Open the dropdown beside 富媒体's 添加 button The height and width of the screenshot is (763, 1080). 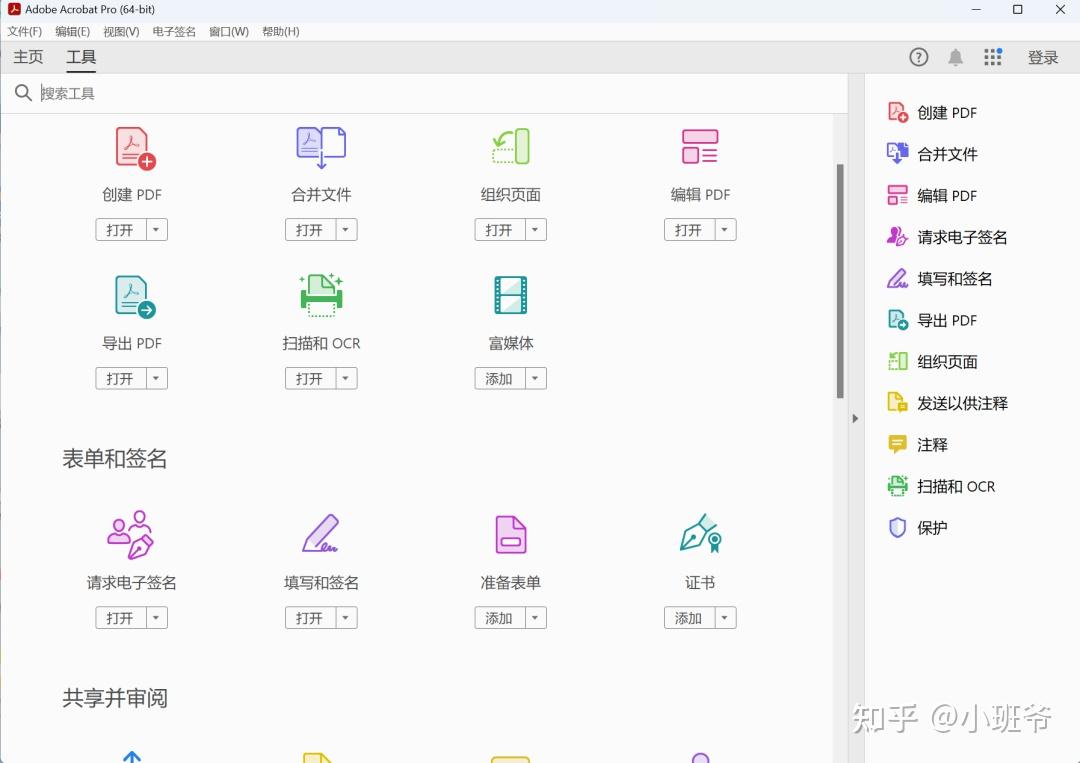tap(536, 378)
